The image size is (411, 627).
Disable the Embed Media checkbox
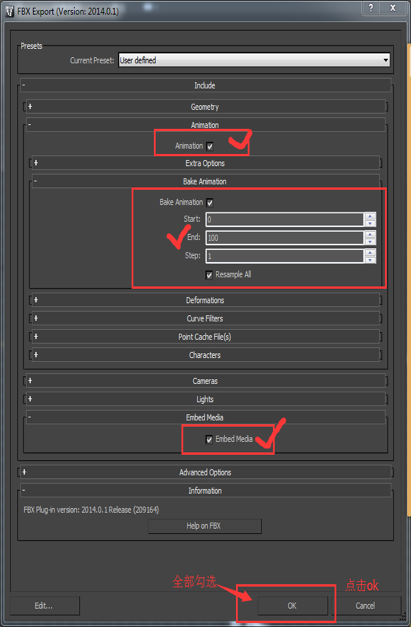point(209,439)
